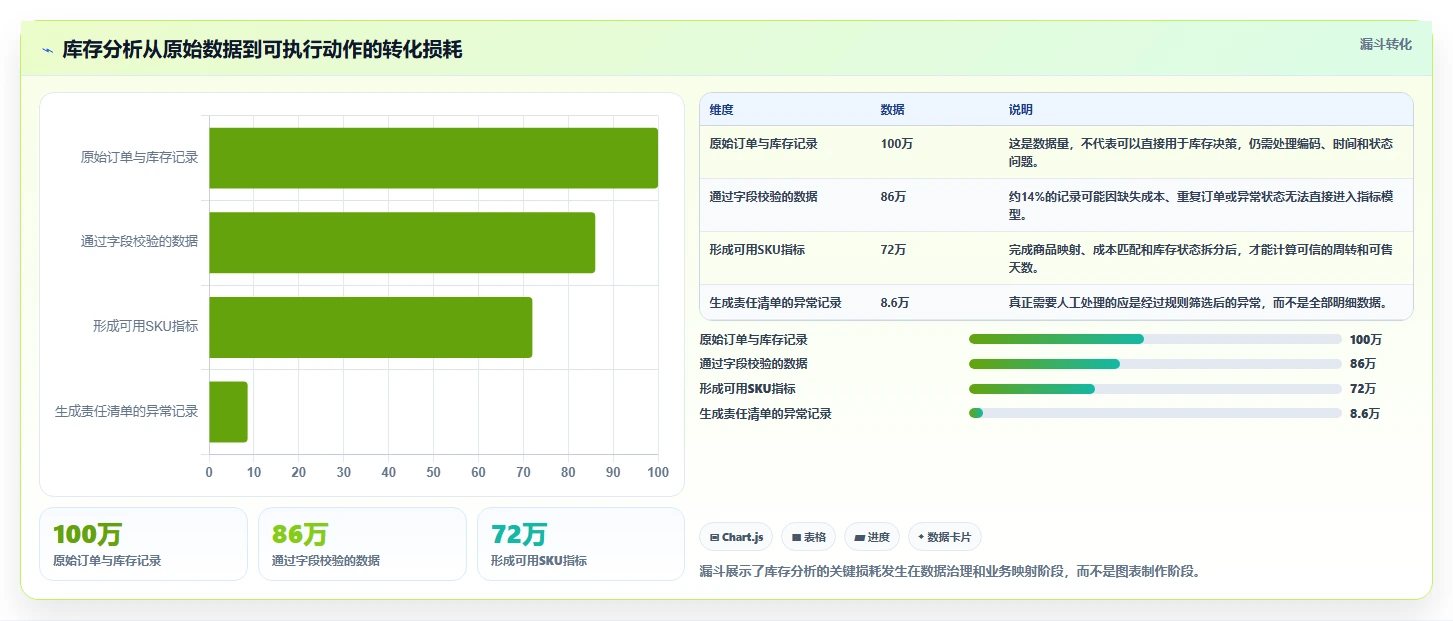Click chart axis label 原始订单与库存记录
Image resolution: width=1453 pixels, height=621 pixels.
point(139,158)
